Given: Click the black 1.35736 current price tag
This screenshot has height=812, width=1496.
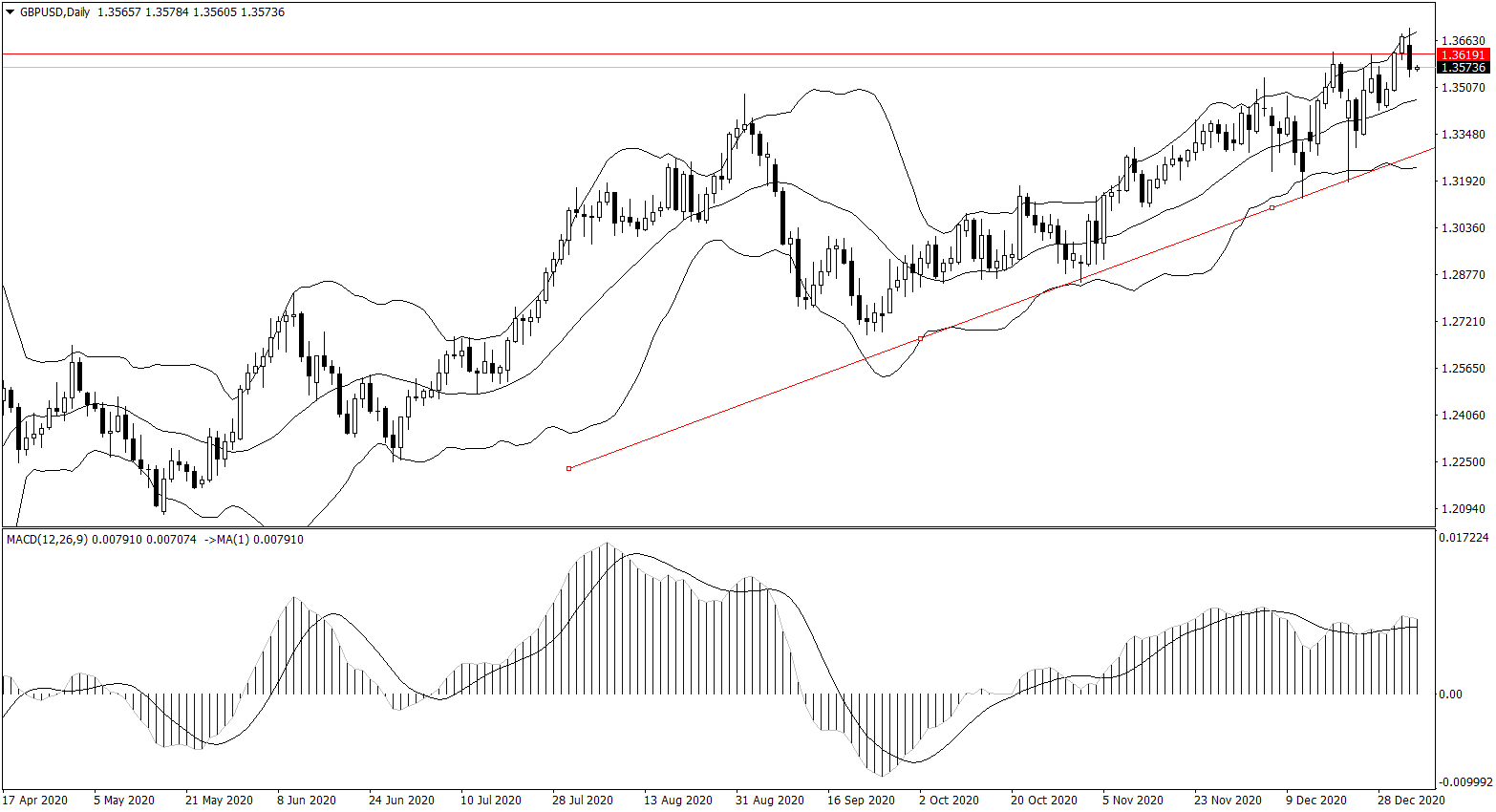Looking at the screenshot, I should (x=1463, y=68).
